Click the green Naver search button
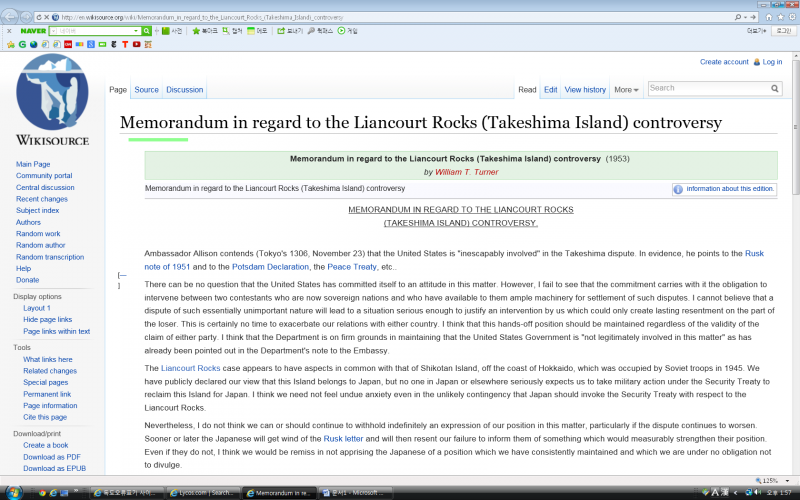The height and width of the screenshot is (500, 800). pos(147,31)
